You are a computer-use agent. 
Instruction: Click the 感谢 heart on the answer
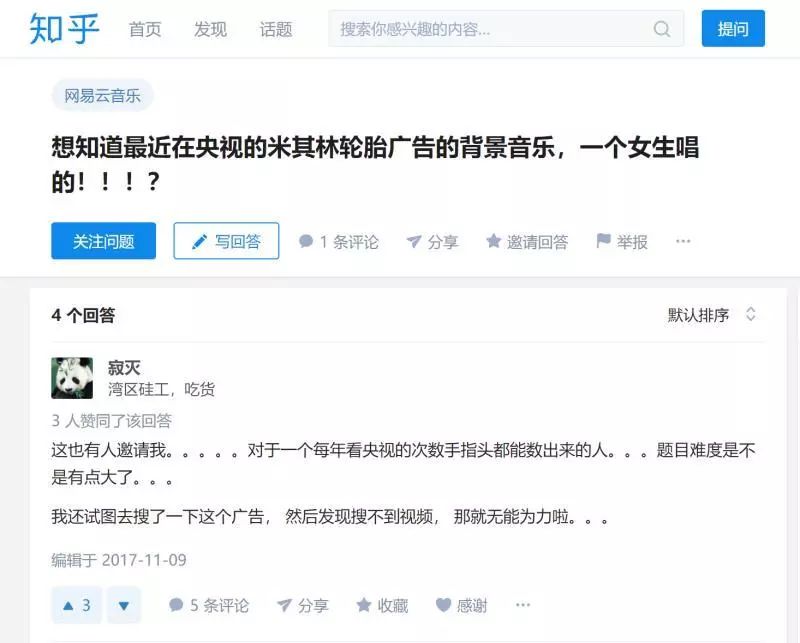[443, 605]
